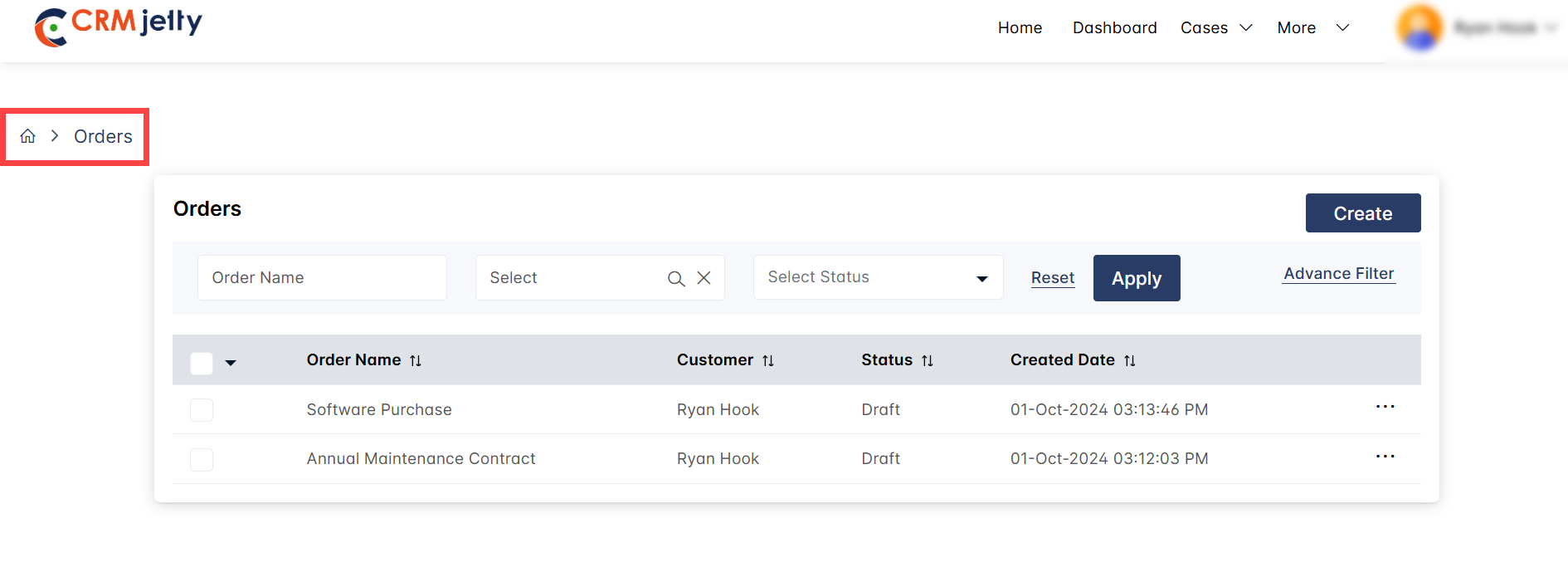Image resolution: width=1568 pixels, height=562 pixels.
Task: Check the Software Purchase row checkbox
Action: point(202,410)
